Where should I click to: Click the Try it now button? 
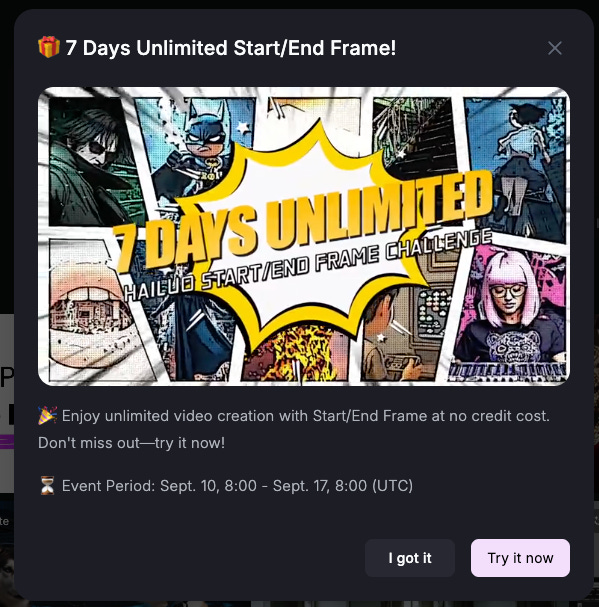click(520, 558)
